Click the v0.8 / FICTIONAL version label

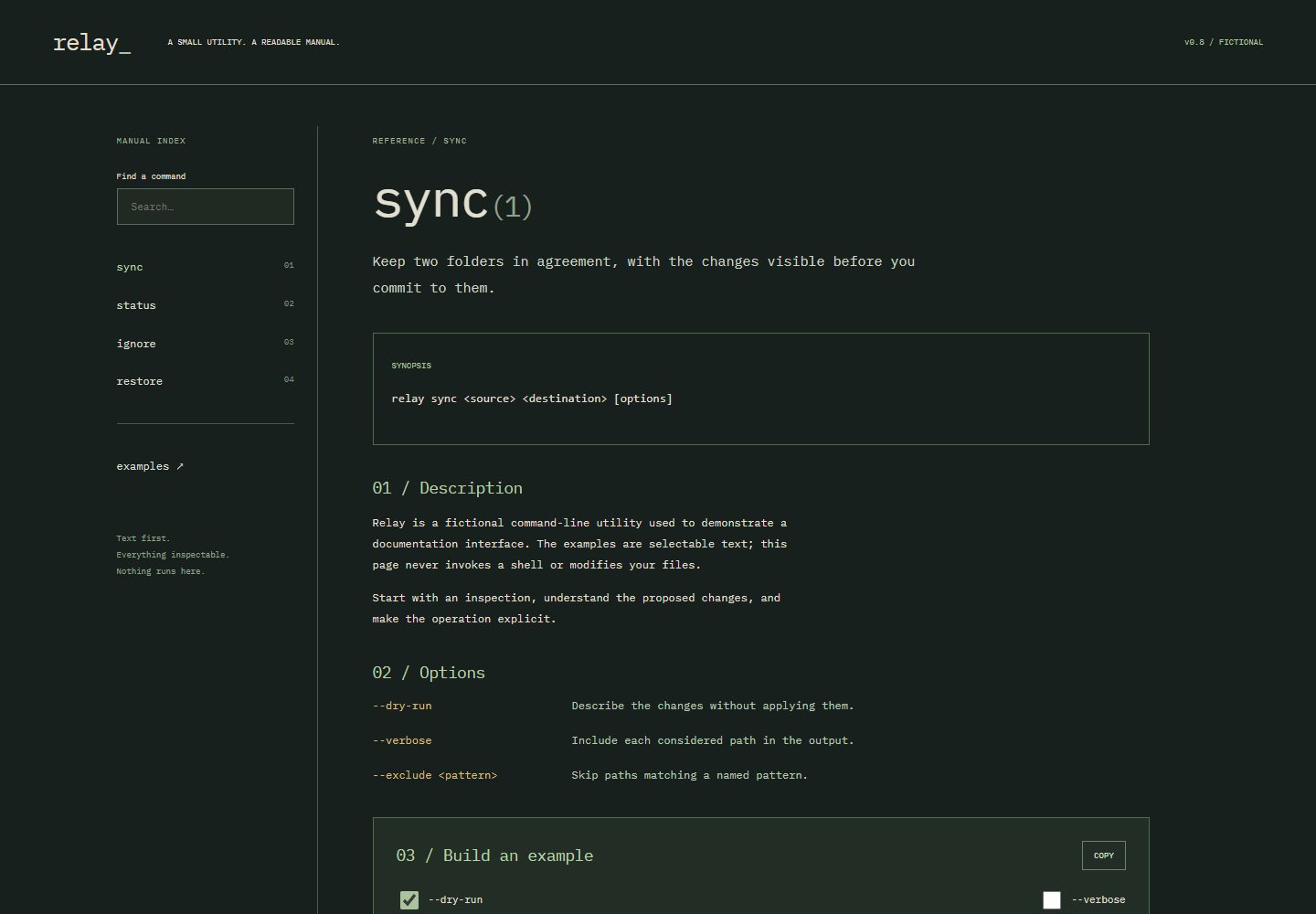pyautogui.click(x=1224, y=42)
